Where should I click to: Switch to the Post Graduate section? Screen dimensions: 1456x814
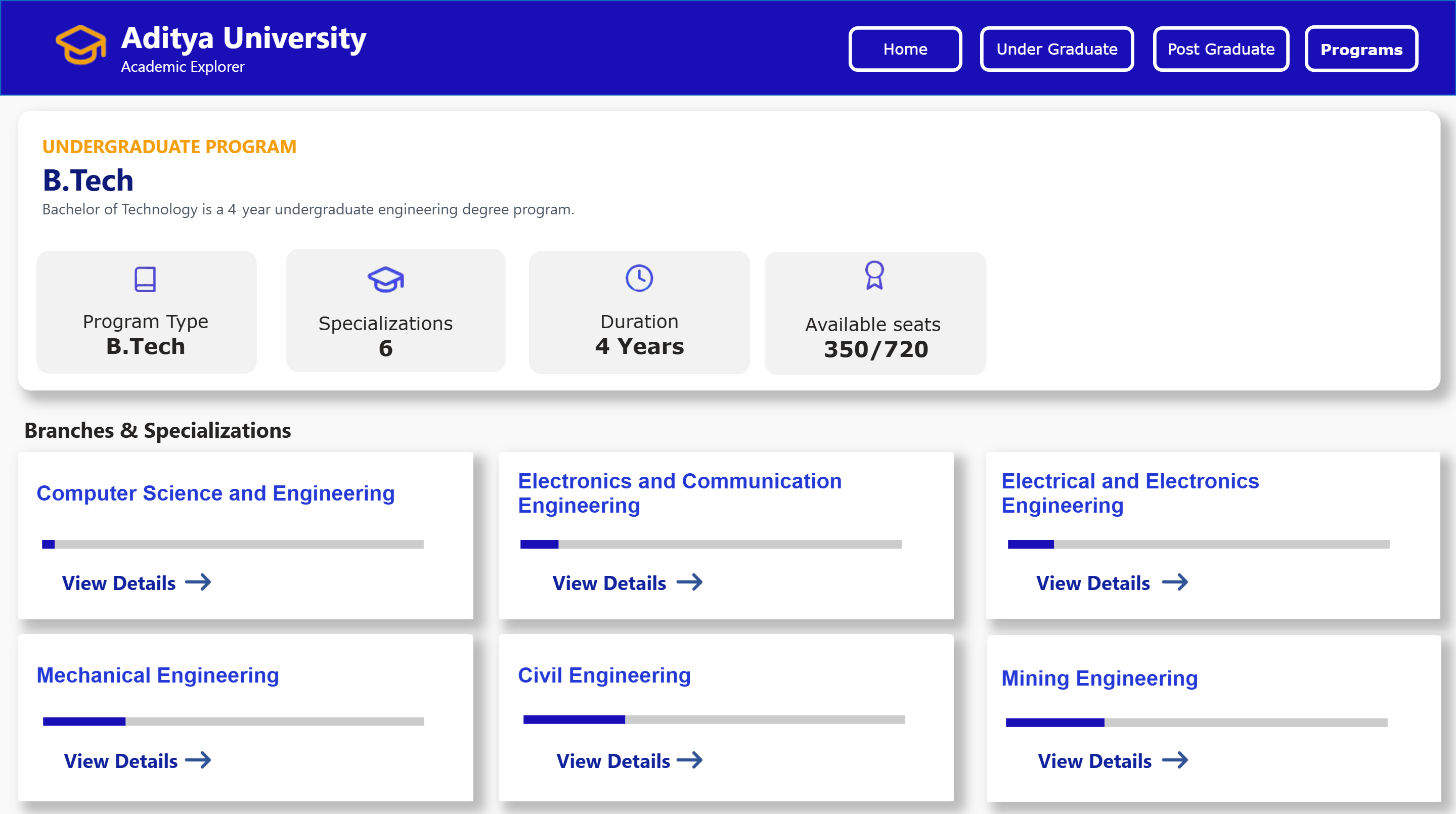(x=1221, y=49)
